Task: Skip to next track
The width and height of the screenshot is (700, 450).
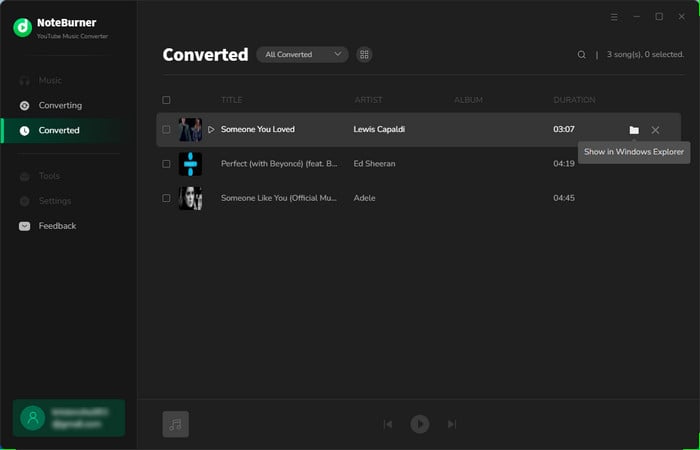Action: click(x=452, y=424)
